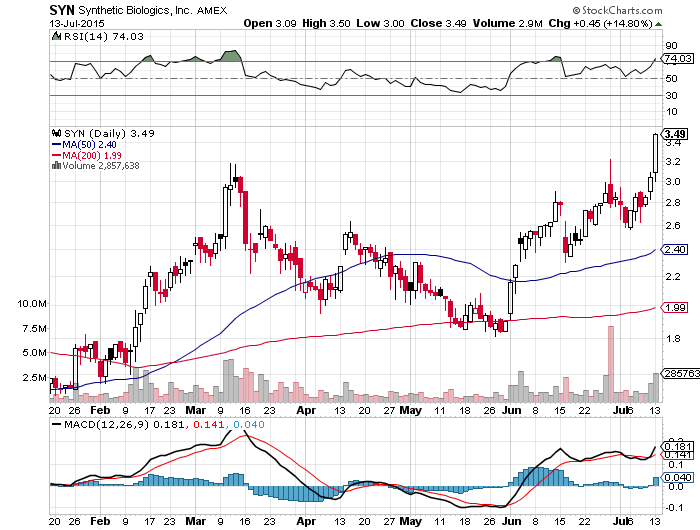Click the 3.49 last price tag
Screen dimensions: 700x530
pos(675,134)
